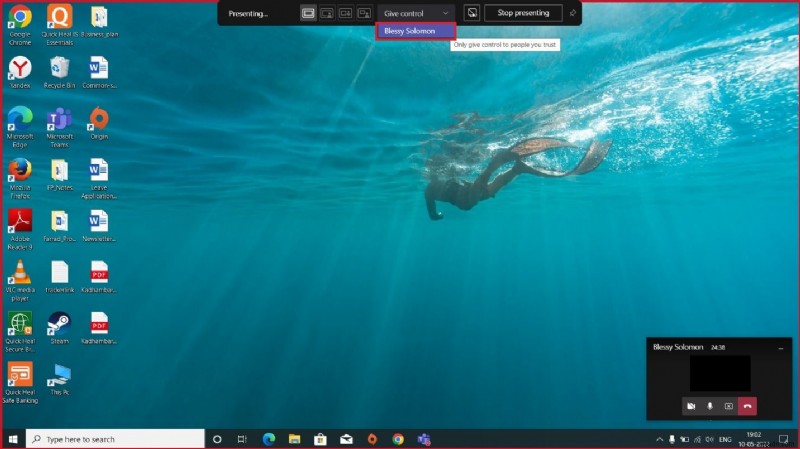Open the volume tray icon
The width and height of the screenshot is (800, 449).
710,439
